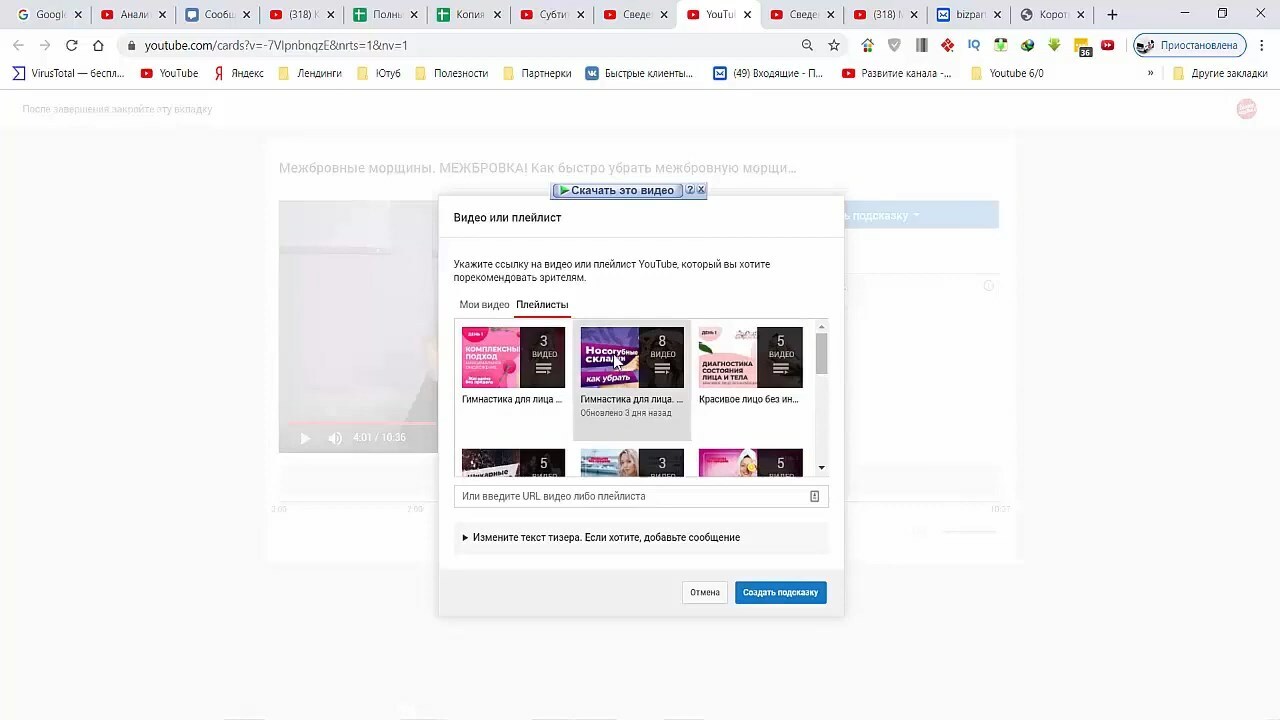Mute the video preview sound
This screenshot has width=1280, height=720.
tap(335, 437)
